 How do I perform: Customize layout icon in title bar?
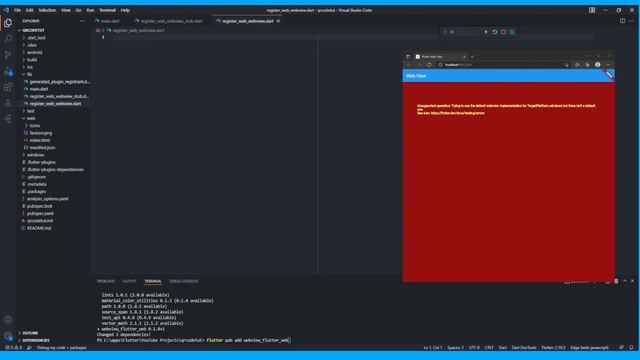592,10
